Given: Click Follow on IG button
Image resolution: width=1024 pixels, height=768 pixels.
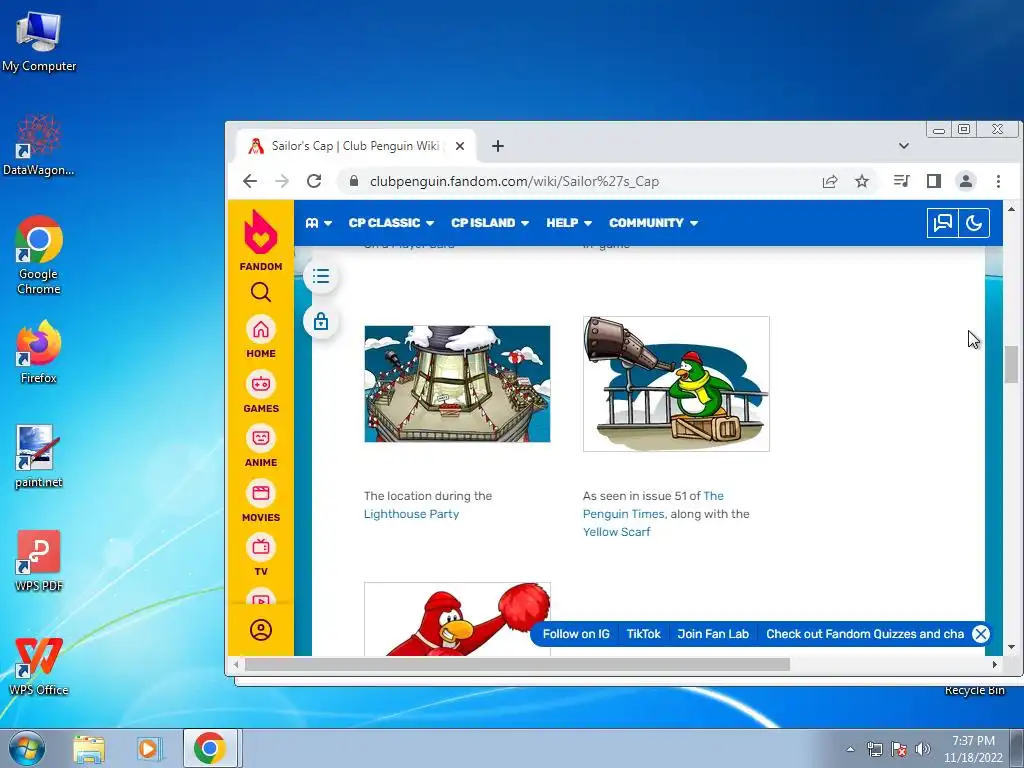Looking at the screenshot, I should pos(576,634).
